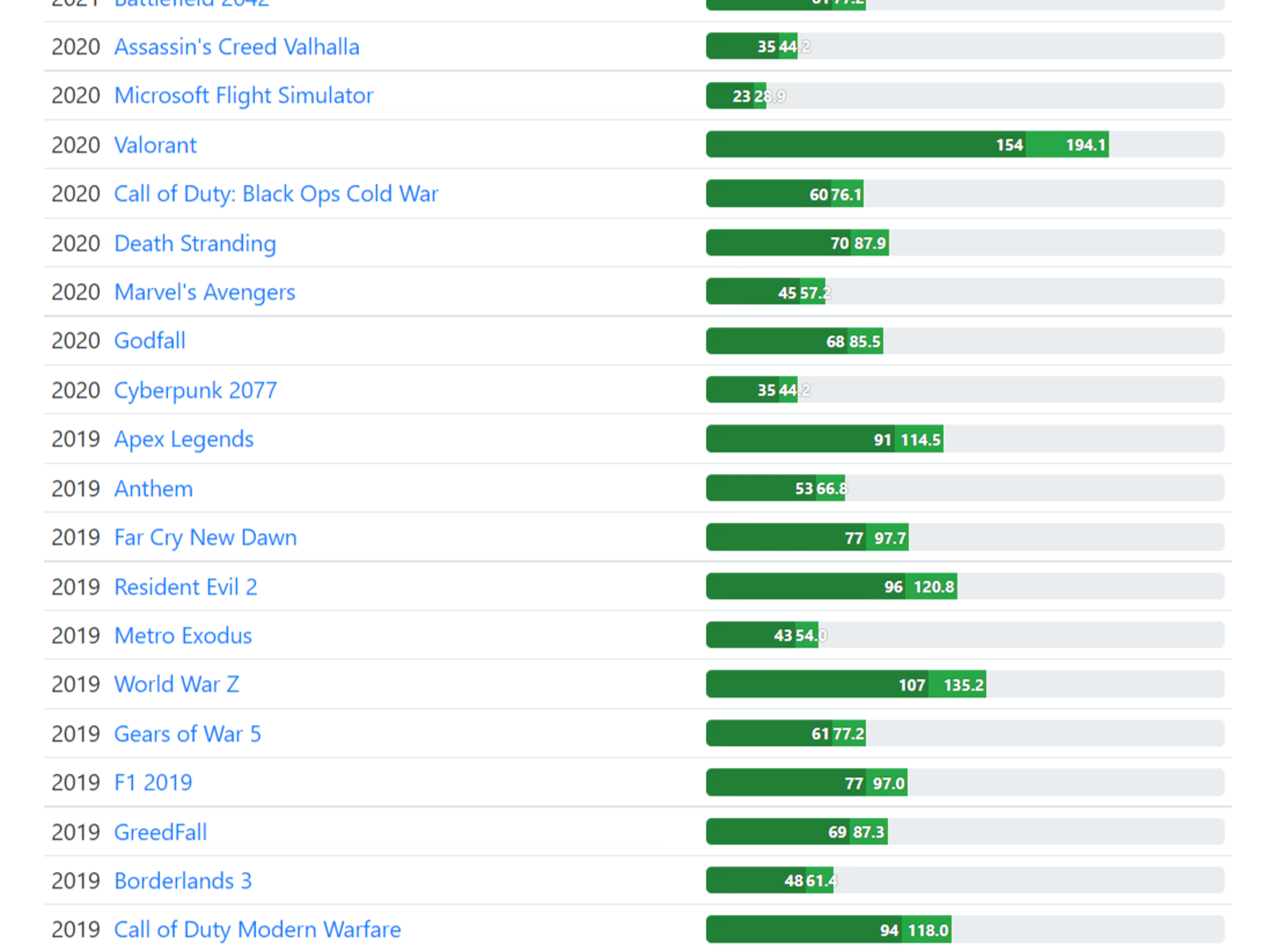Click the F1 2019 game link

(153, 782)
